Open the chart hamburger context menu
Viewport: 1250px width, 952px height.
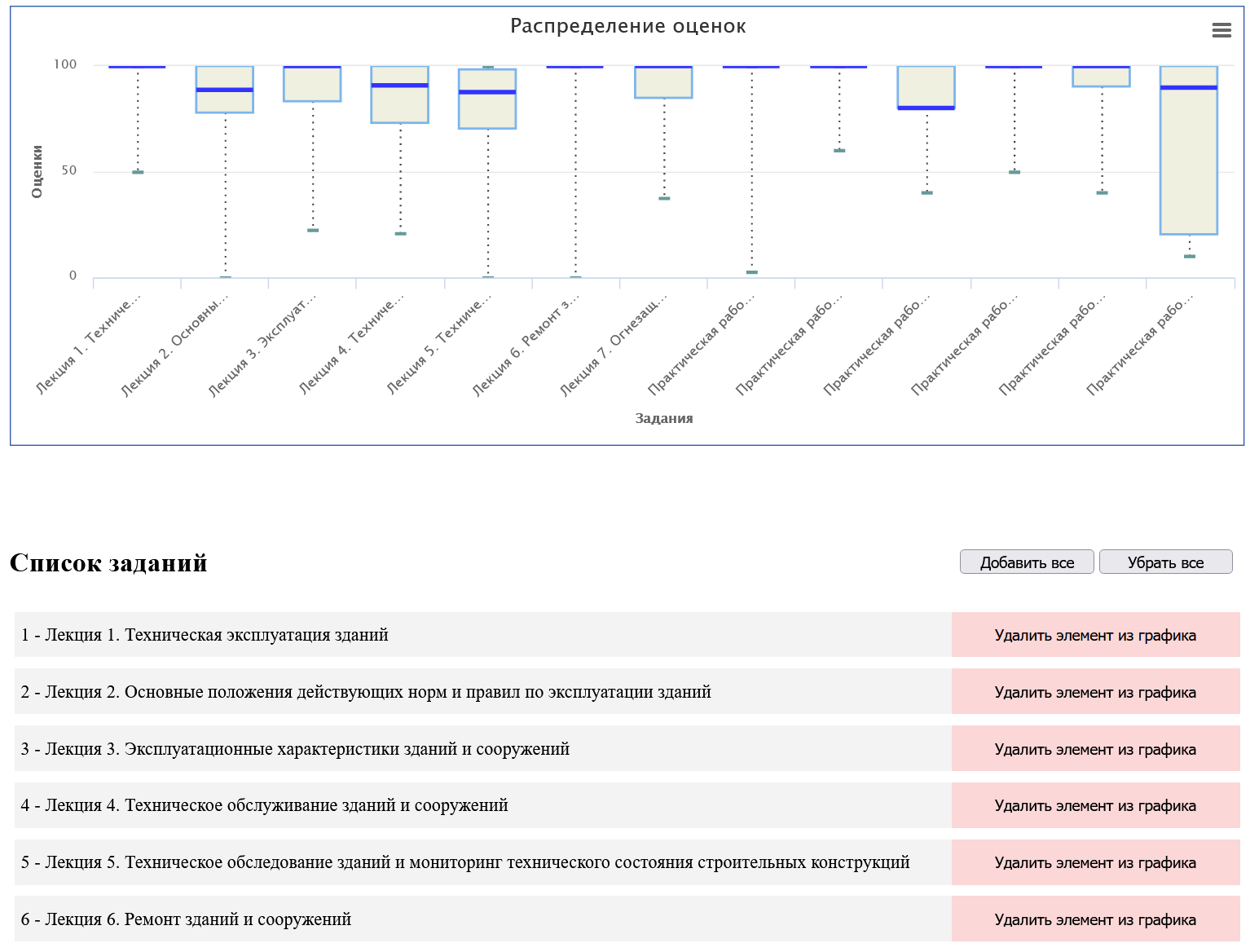(1221, 30)
